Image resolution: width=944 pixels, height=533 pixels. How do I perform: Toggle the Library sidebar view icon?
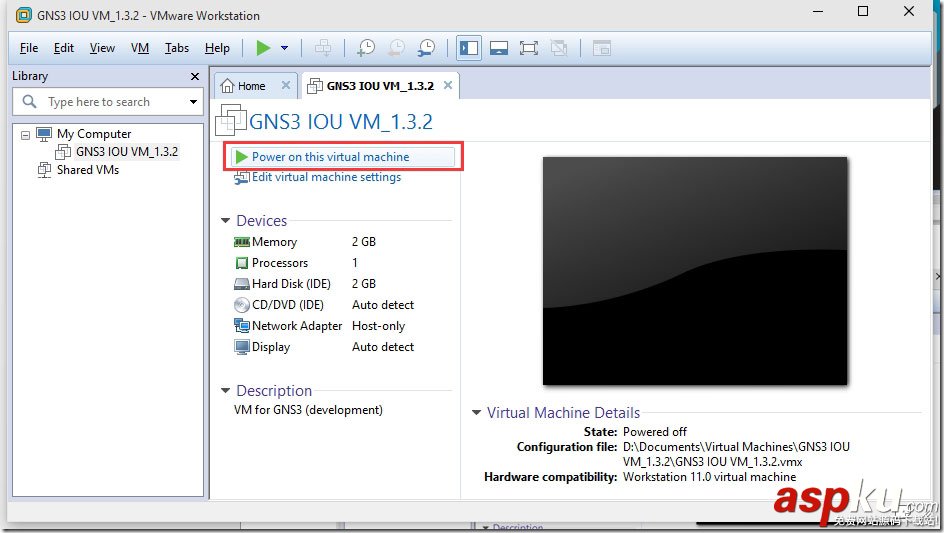[468, 48]
